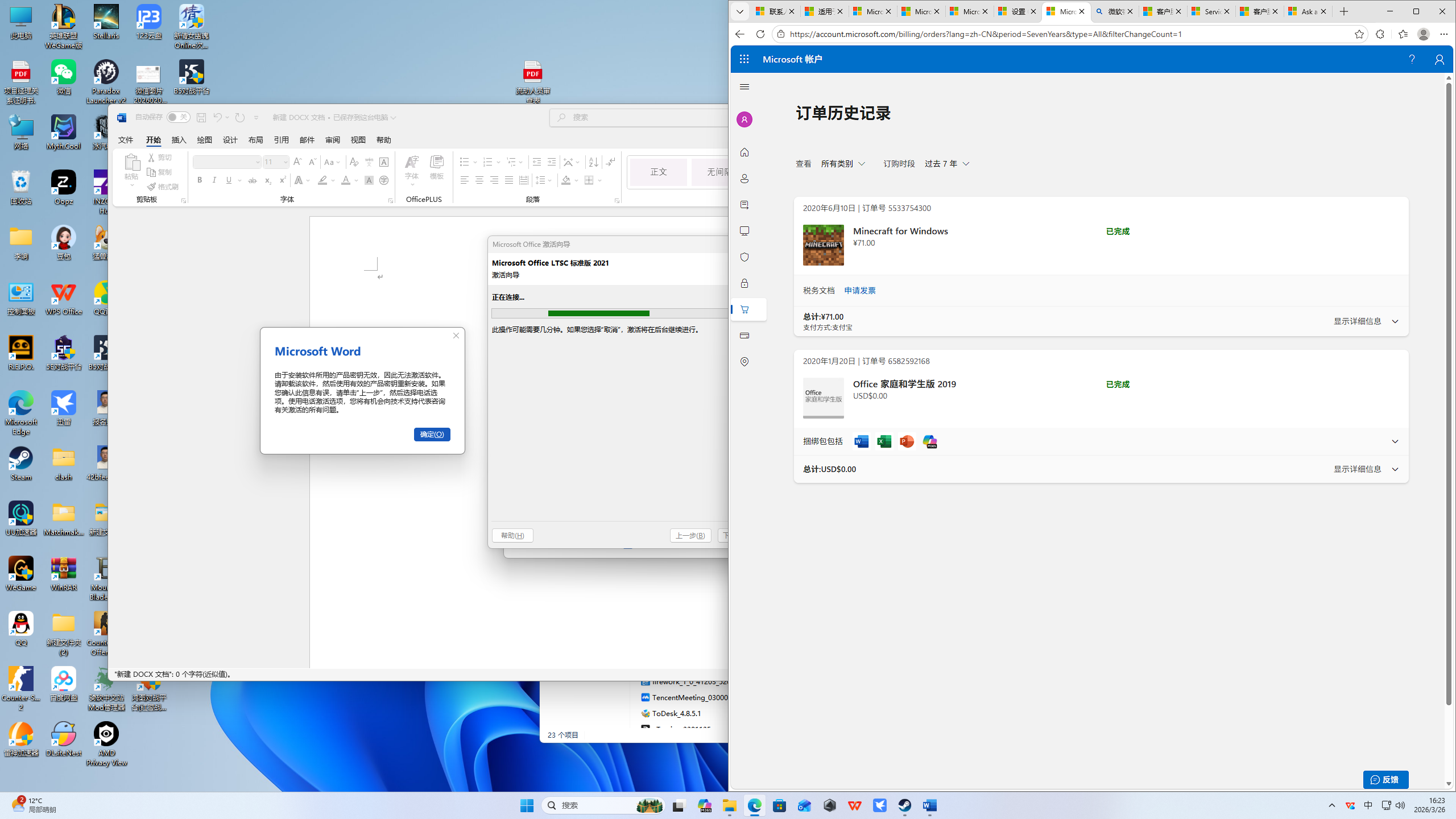Click the 申请发票 link
1456x819 pixels.
point(860,291)
